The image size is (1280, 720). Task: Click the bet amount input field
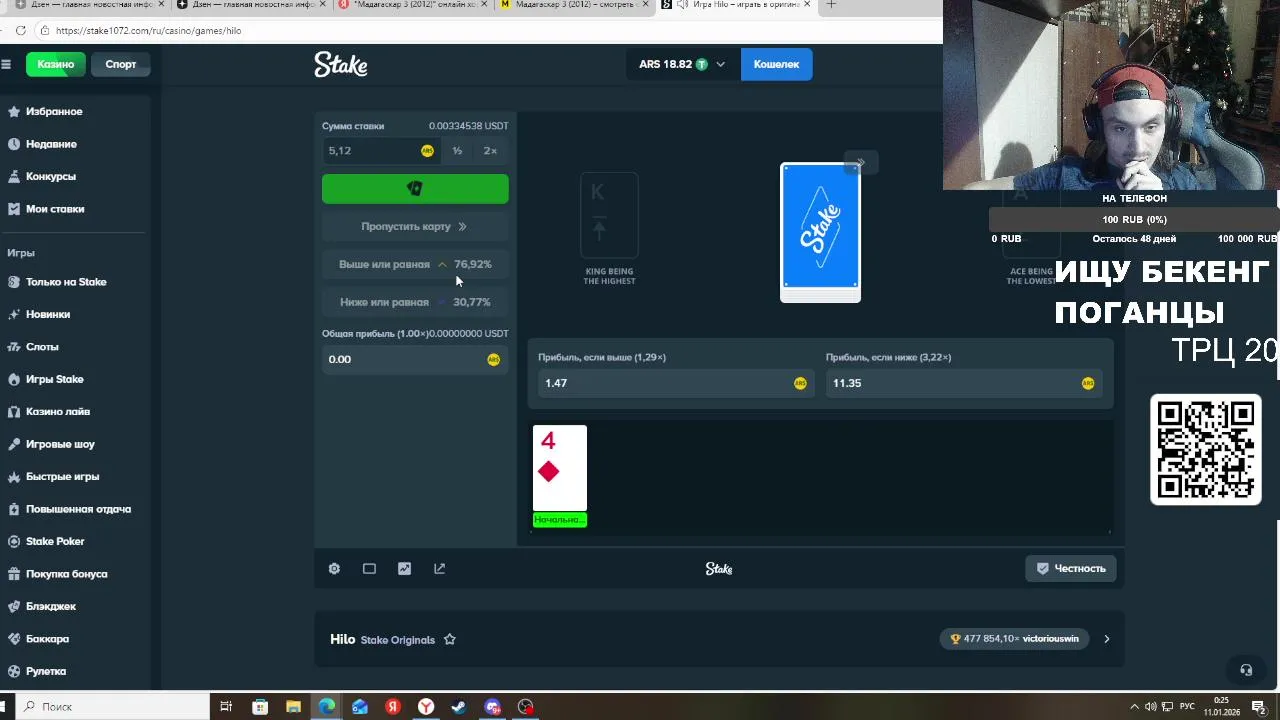(380, 151)
